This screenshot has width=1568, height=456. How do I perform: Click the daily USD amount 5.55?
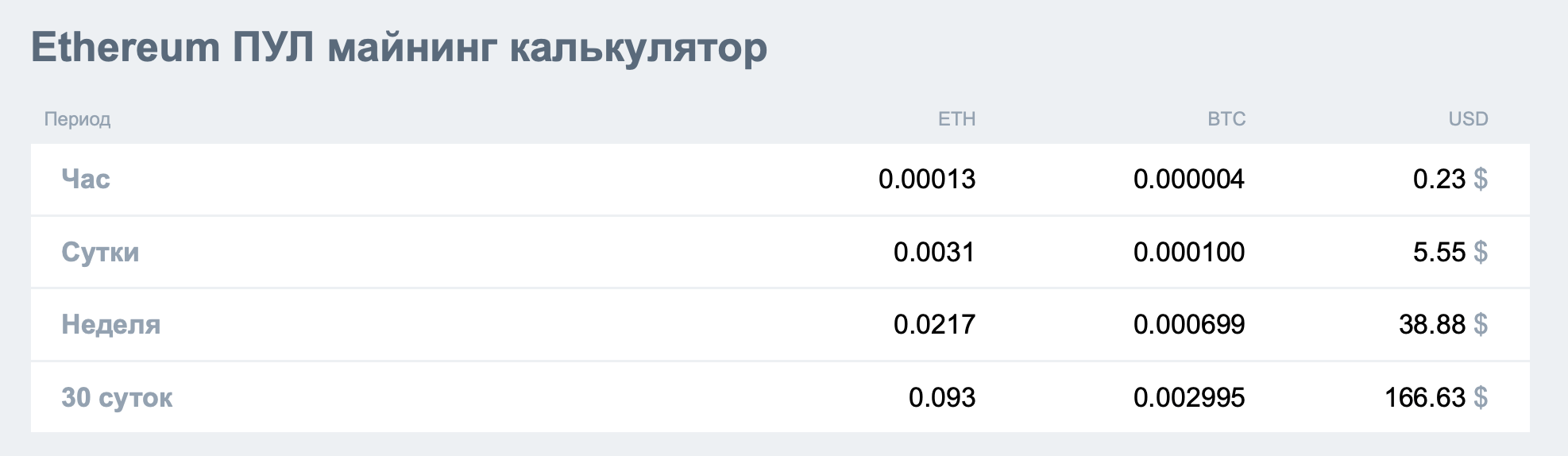click(1439, 253)
